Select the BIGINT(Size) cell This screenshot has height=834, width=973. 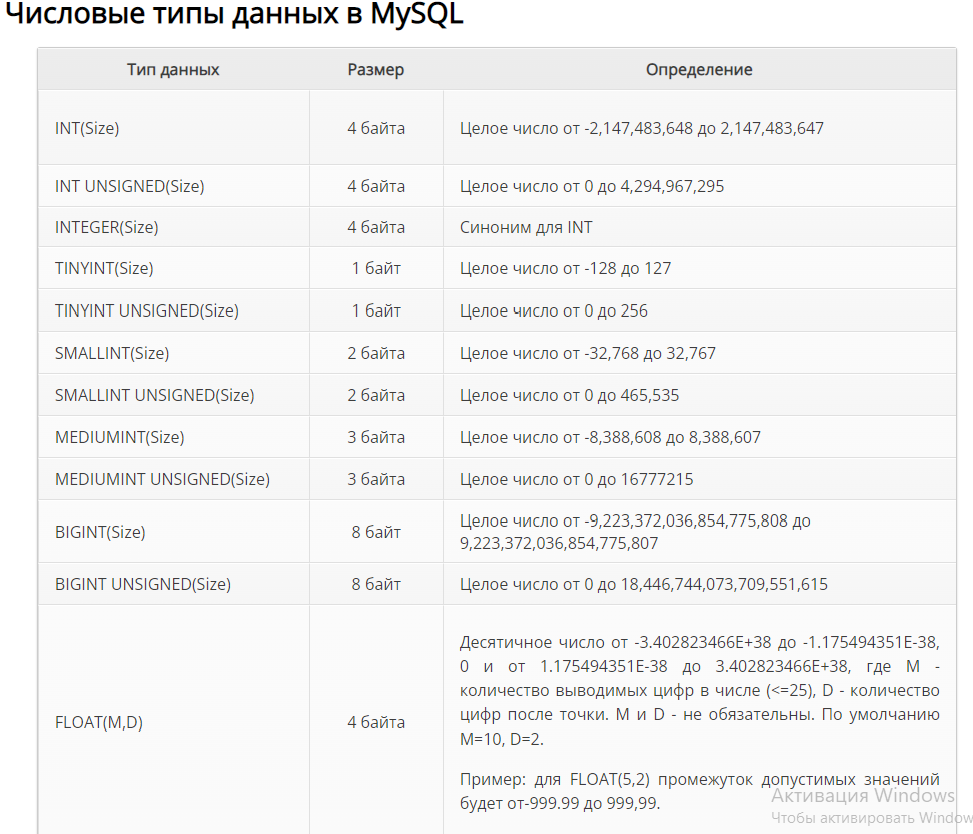(174, 532)
